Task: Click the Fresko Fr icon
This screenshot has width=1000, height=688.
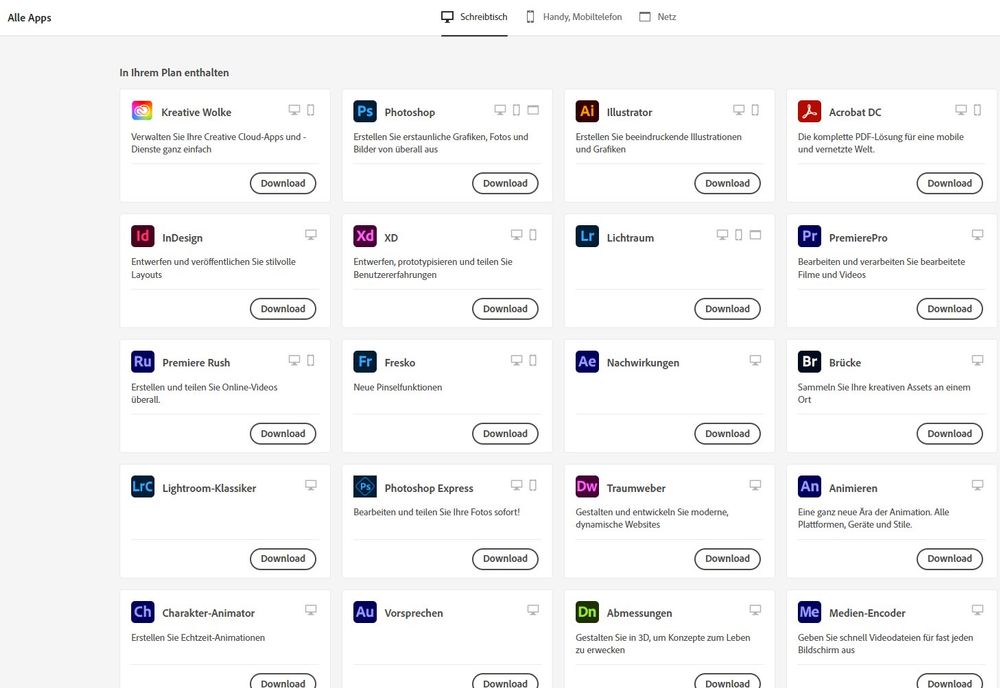Action: (x=365, y=362)
